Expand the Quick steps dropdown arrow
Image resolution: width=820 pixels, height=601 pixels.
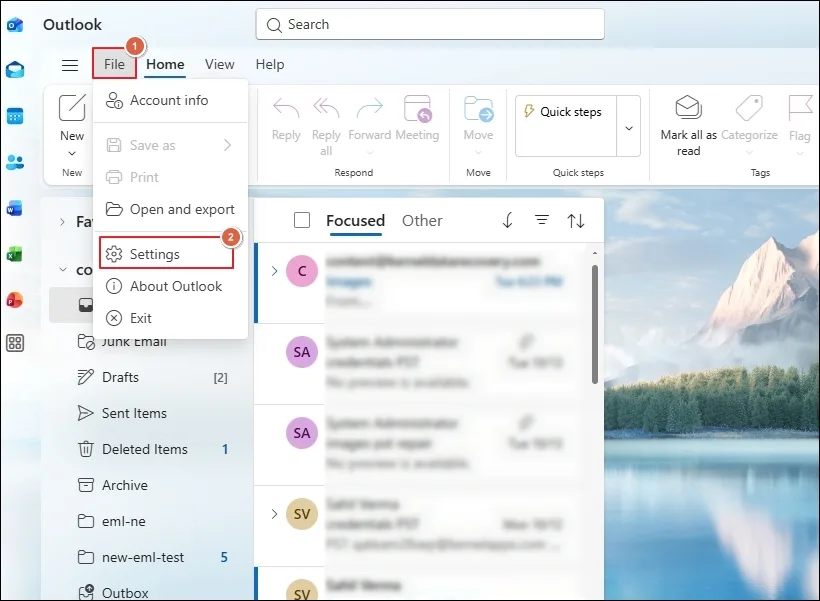click(629, 126)
